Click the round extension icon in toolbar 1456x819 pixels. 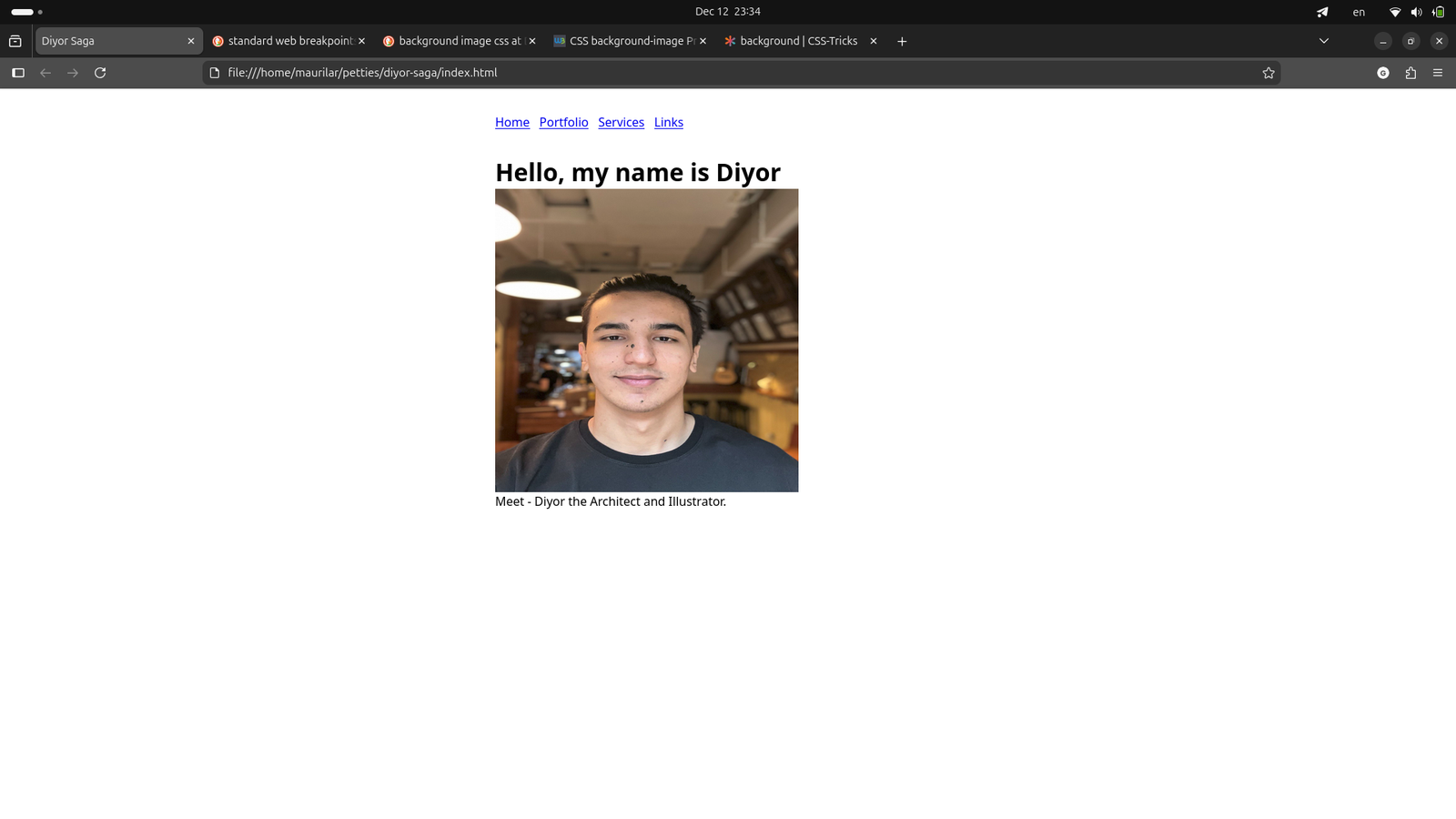[1383, 73]
